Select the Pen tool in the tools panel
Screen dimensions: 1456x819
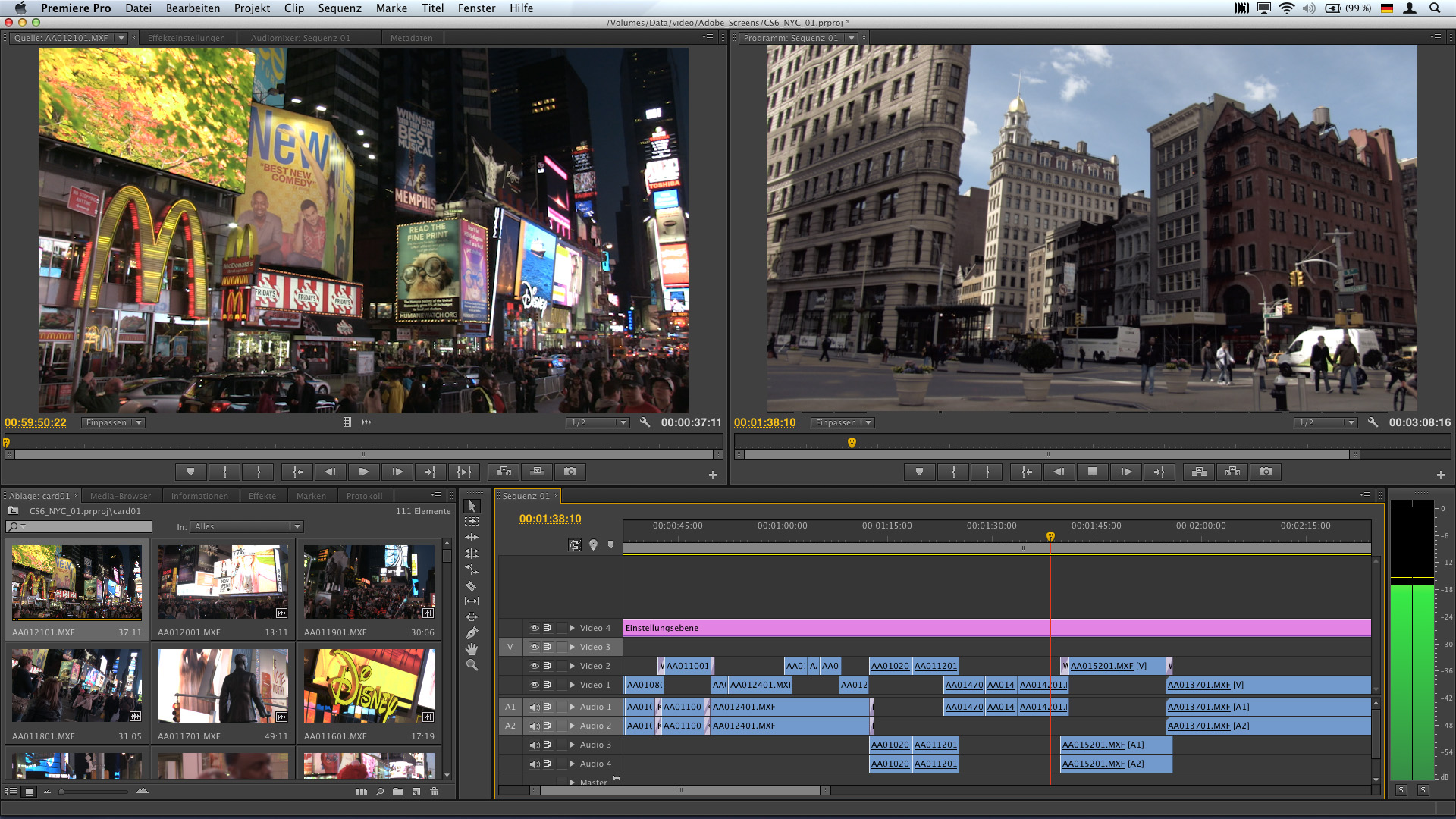tap(472, 633)
